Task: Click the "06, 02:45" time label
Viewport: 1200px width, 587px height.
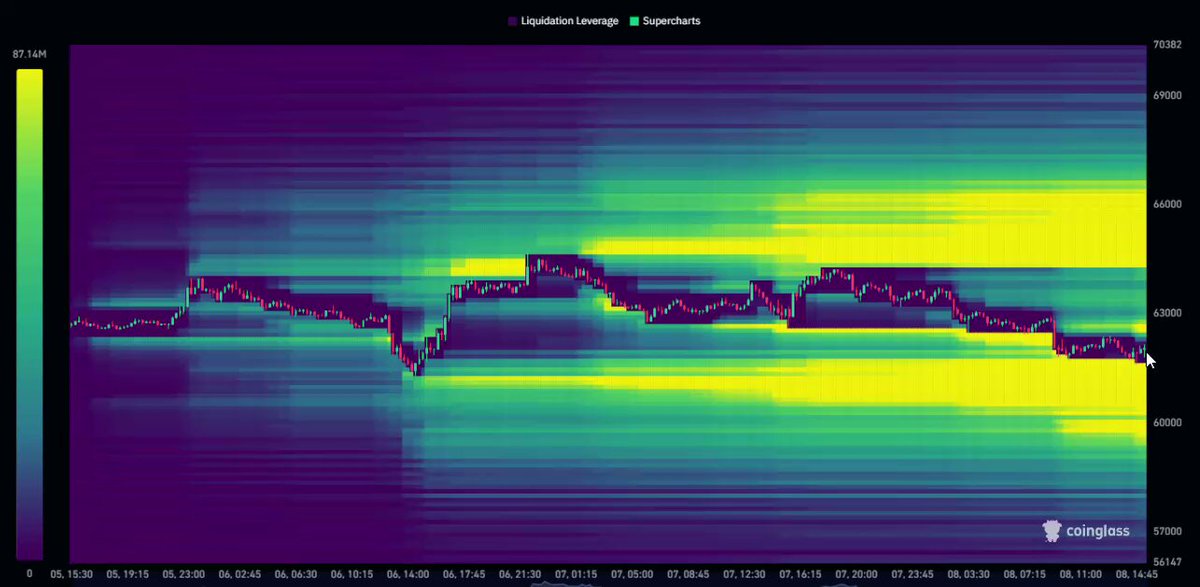Action: point(240,575)
